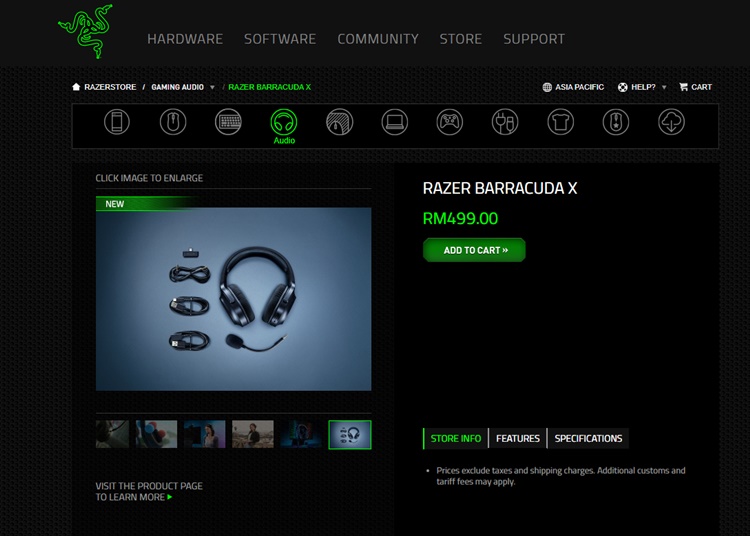The image size is (750, 536).
Task: Open the SUPPORT menu
Action: pos(534,39)
